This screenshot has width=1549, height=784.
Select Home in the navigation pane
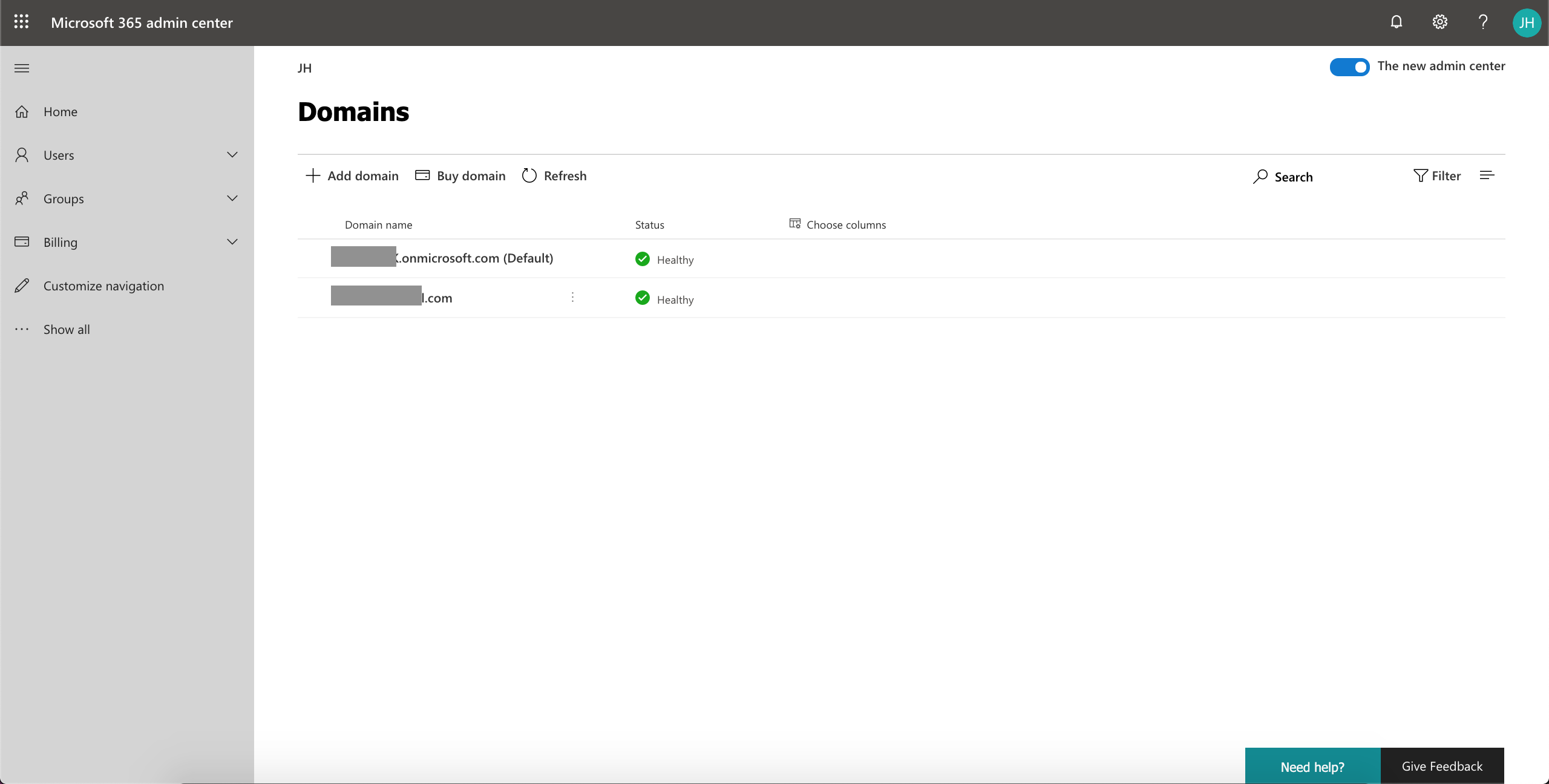click(x=61, y=111)
